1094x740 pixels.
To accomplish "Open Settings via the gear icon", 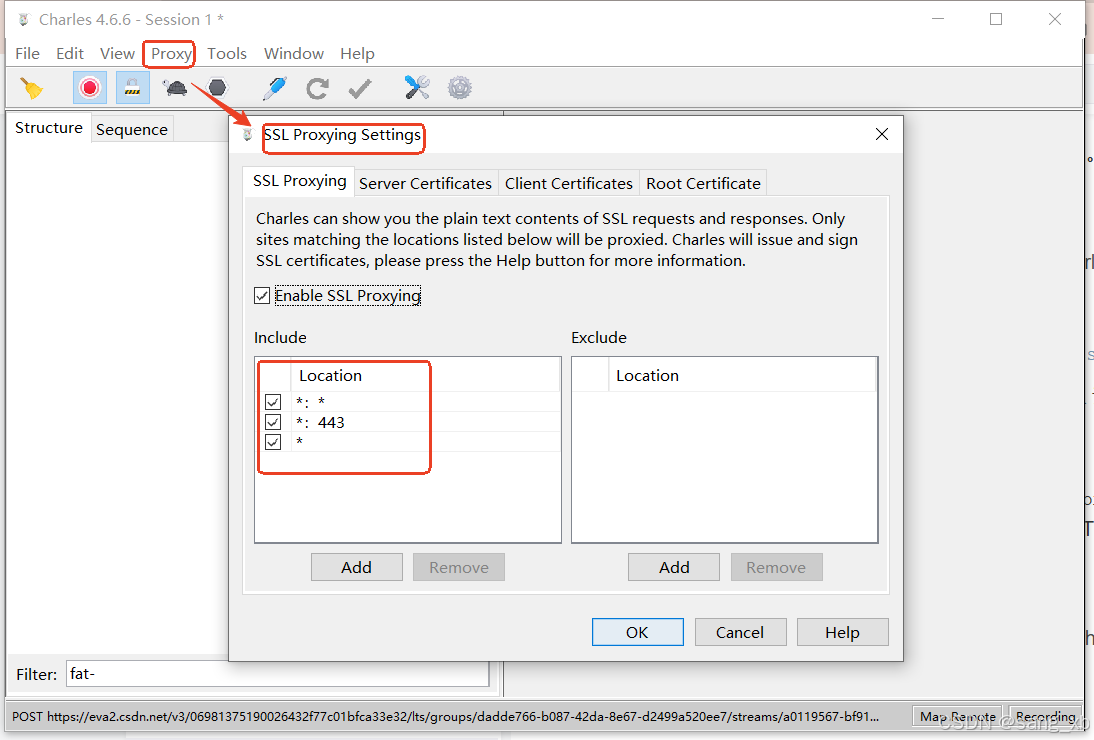I will click(x=460, y=88).
